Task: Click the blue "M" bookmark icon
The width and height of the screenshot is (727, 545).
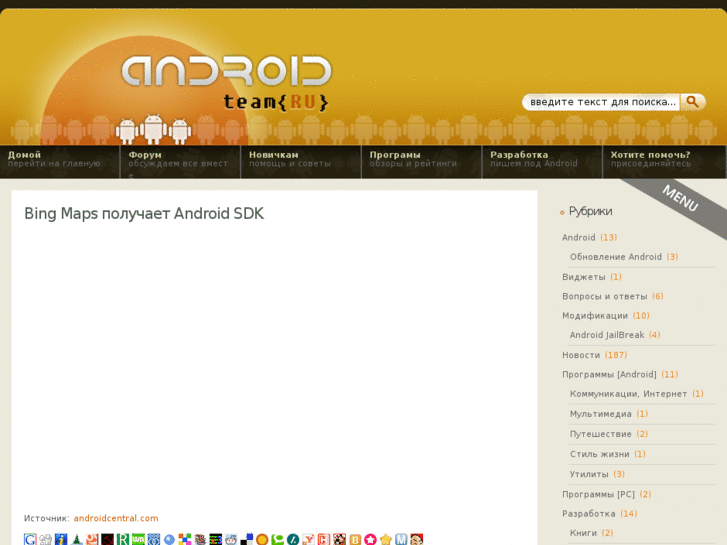Action: tap(401, 539)
